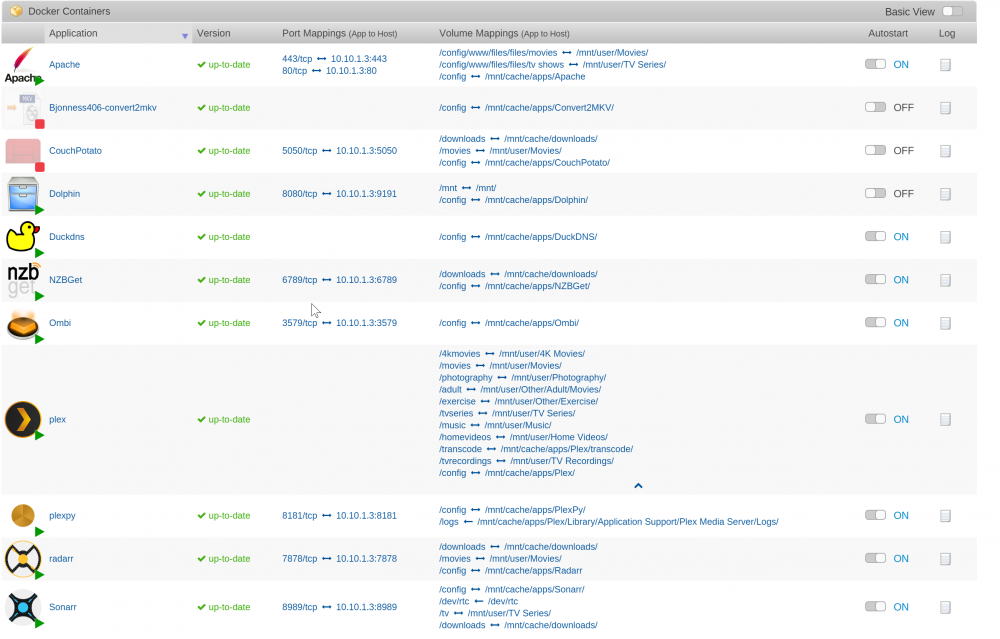
Task: Click the Application column sort arrow
Action: 185,36
